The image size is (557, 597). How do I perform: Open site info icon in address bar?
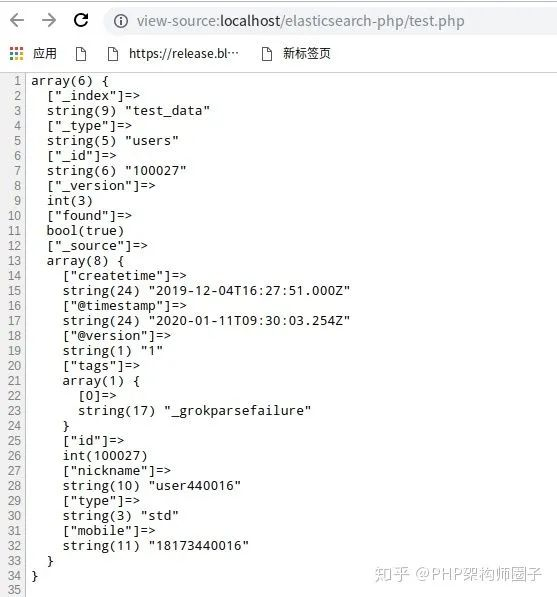pos(121,21)
